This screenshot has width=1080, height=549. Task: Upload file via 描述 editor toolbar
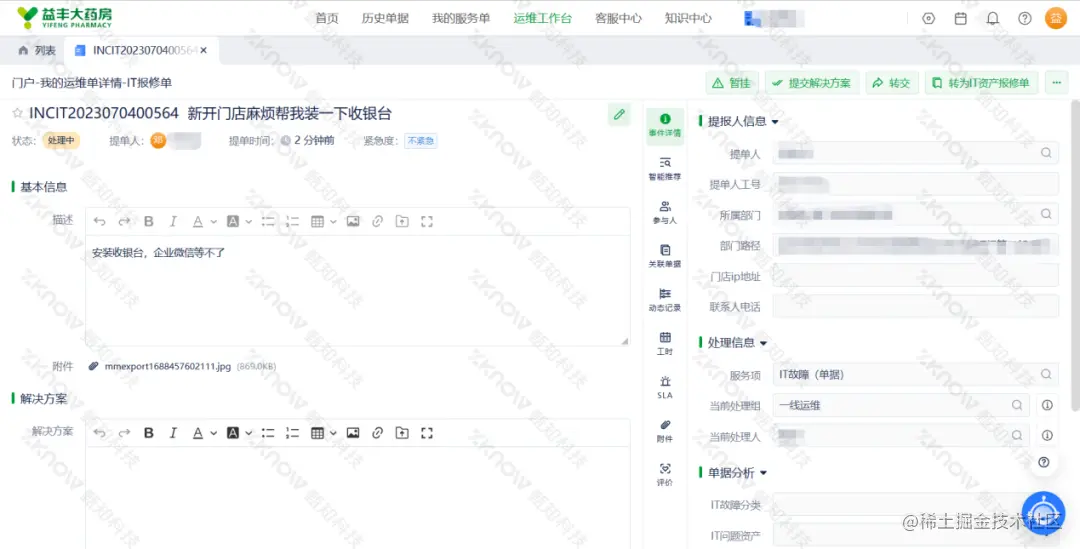tap(402, 222)
